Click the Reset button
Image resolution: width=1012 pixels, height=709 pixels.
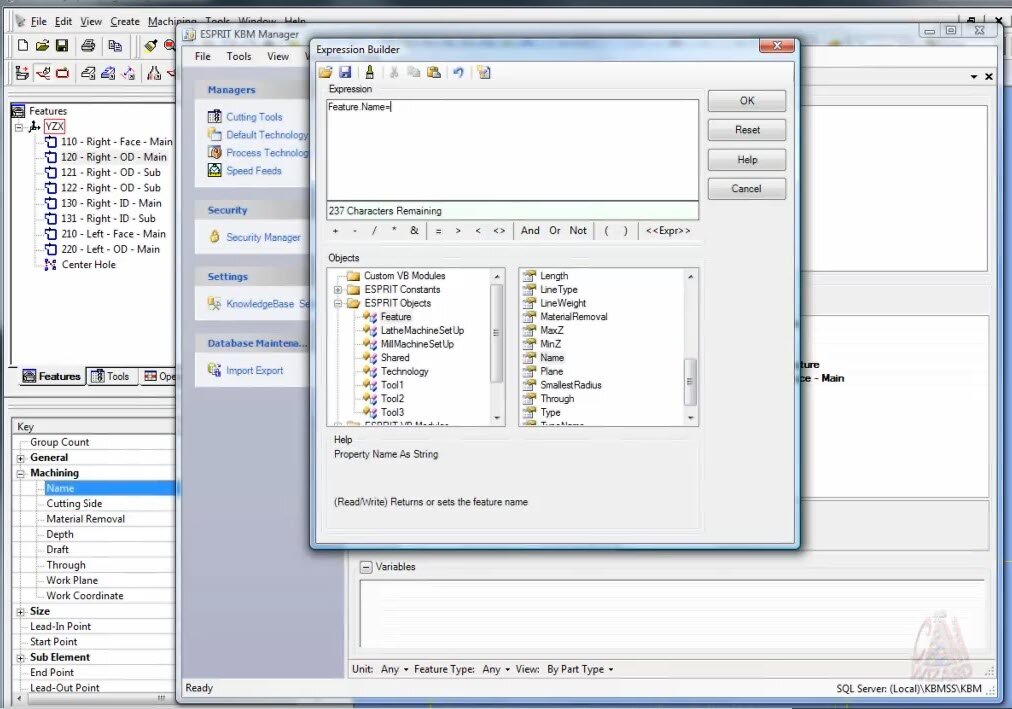click(x=747, y=130)
